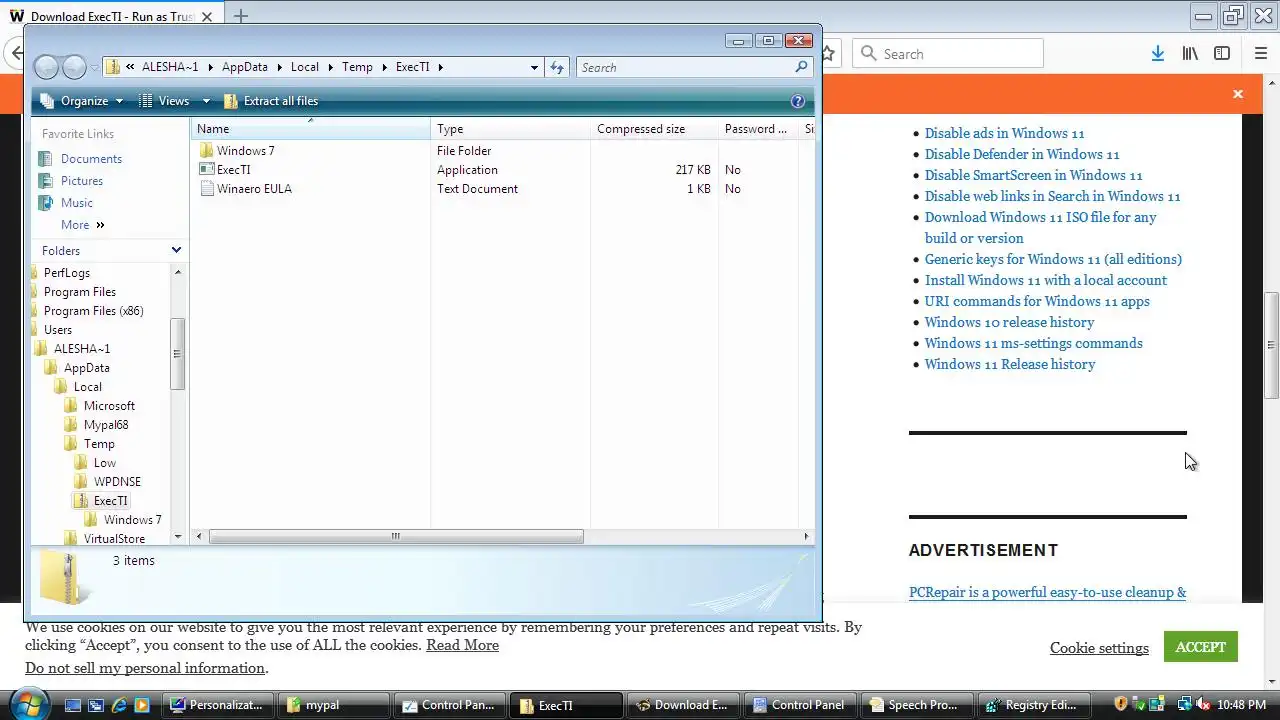This screenshot has width=1280, height=720.
Task: Open the address bar history dropdown
Action: (x=534, y=67)
